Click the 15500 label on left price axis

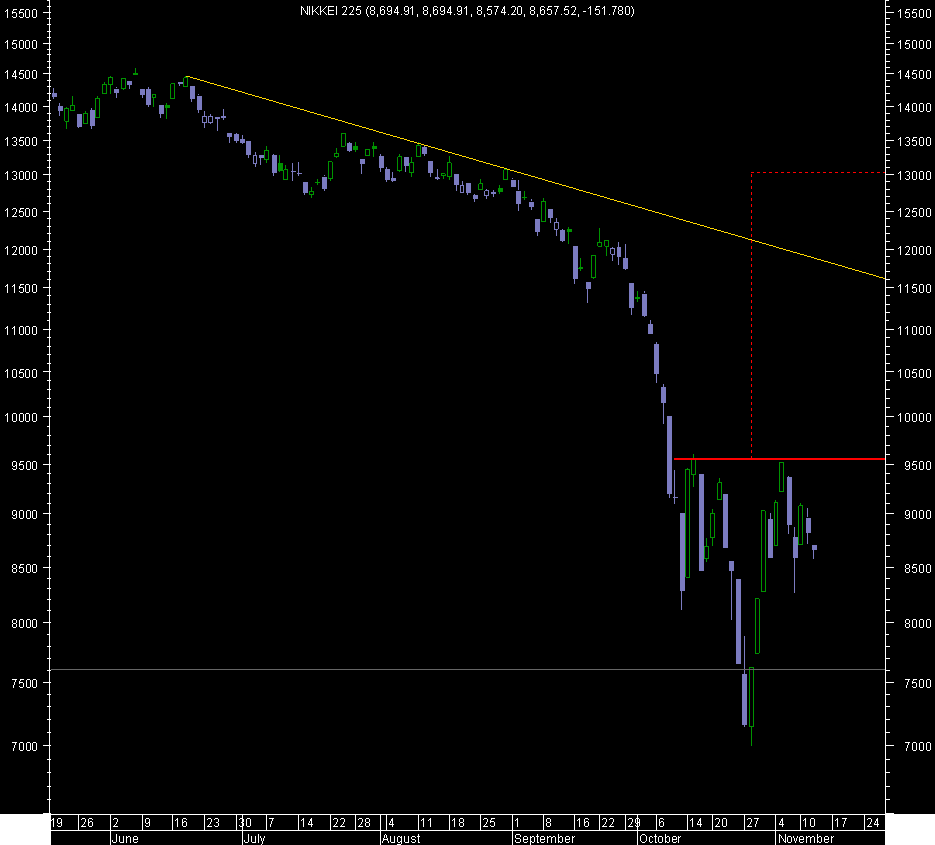click(x=20, y=13)
